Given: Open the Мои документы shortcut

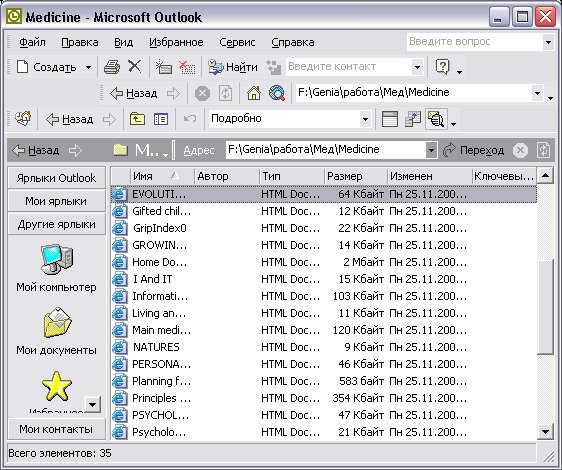Looking at the screenshot, I should 57,331.
